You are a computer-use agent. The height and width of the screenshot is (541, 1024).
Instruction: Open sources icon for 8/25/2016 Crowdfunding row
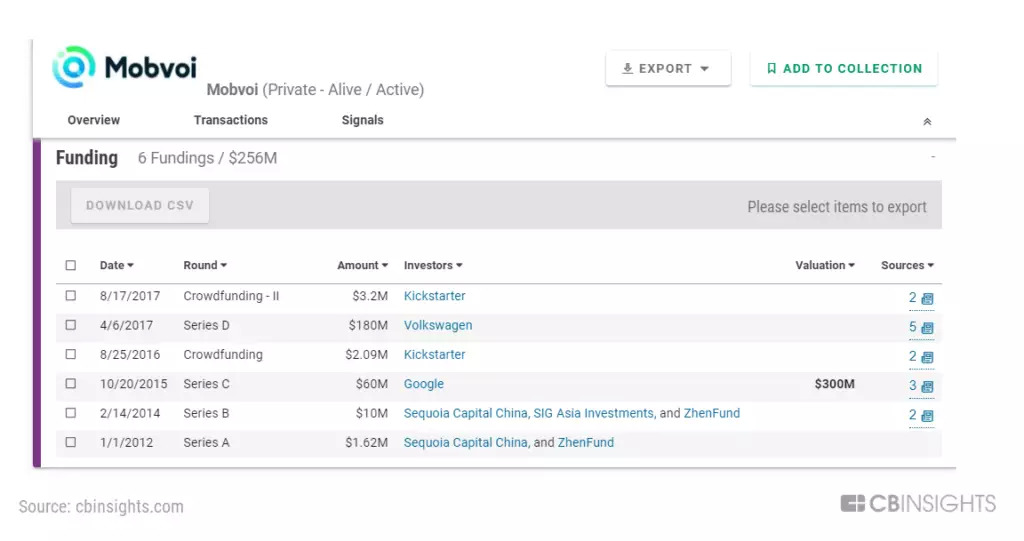click(927, 357)
